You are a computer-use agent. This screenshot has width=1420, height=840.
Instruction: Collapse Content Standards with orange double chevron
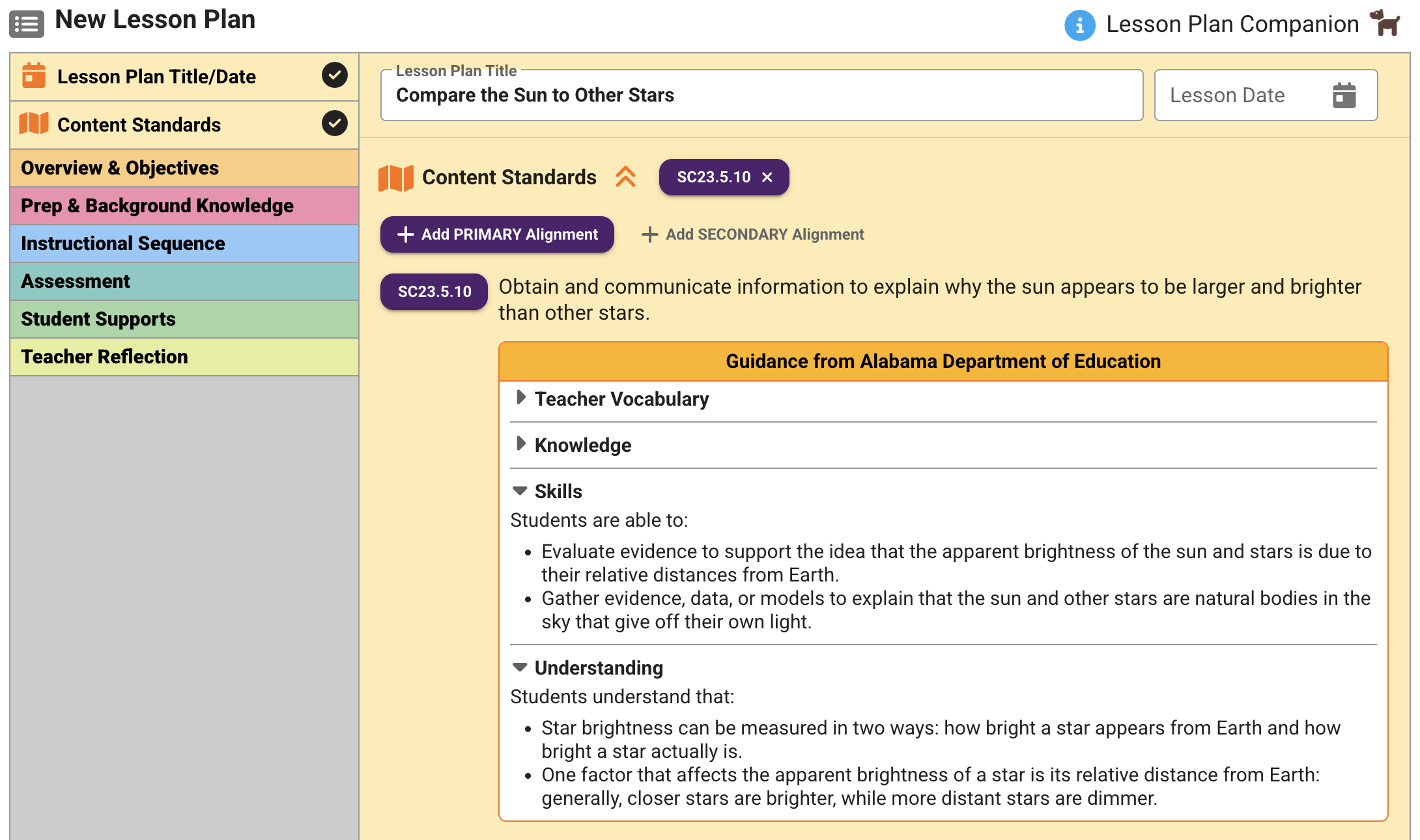click(x=625, y=177)
